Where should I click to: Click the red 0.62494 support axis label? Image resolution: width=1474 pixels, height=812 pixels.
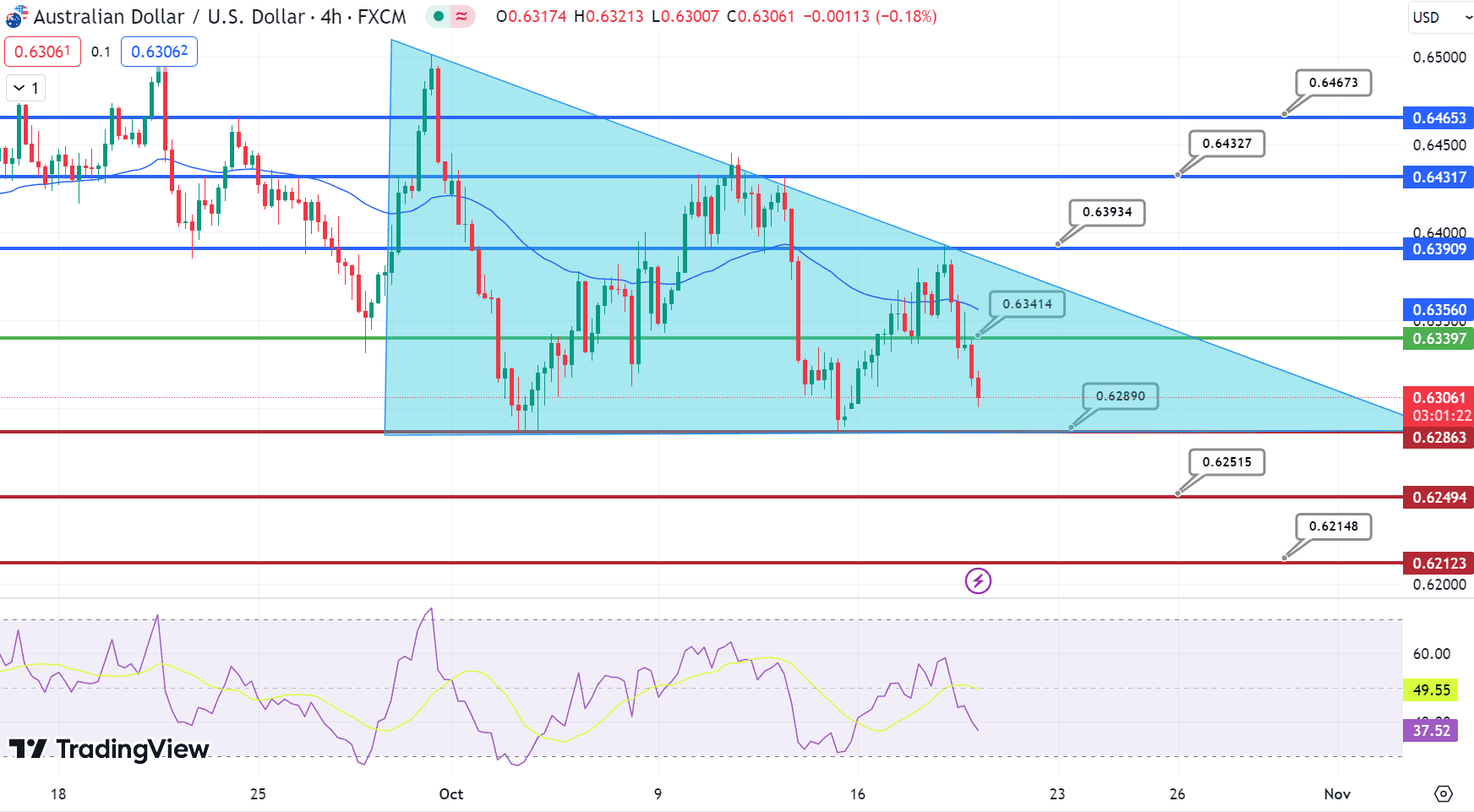coord(1439,498)
